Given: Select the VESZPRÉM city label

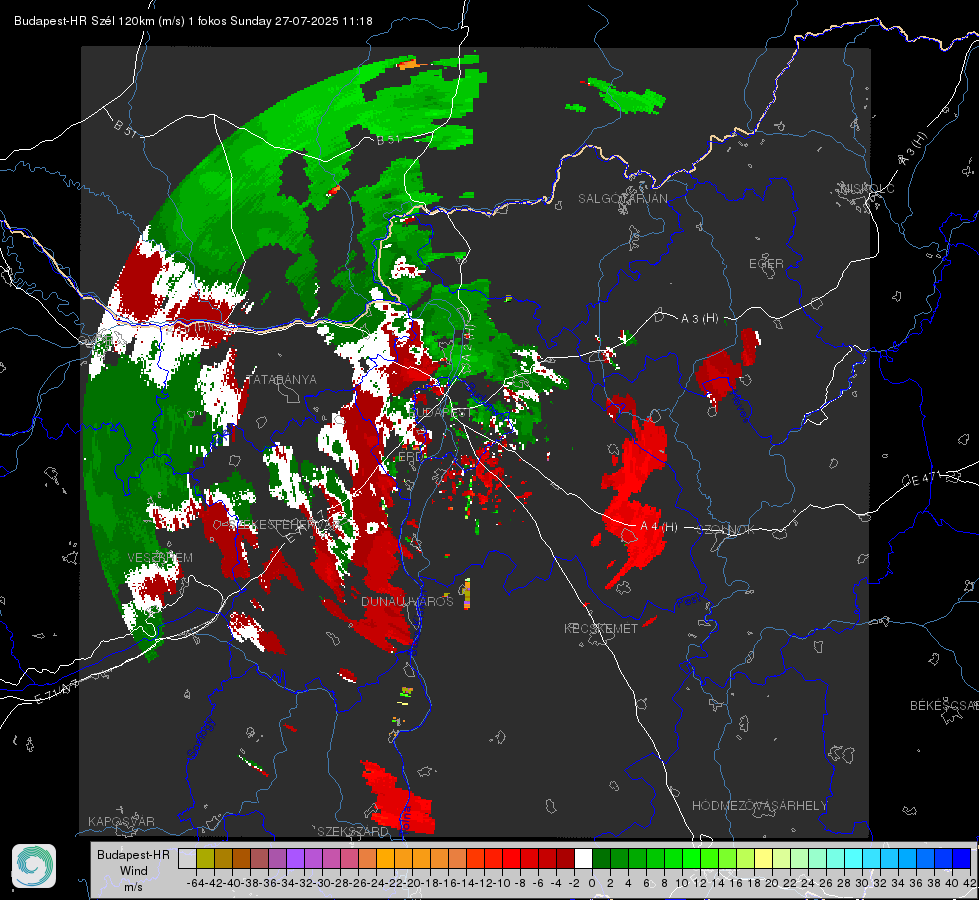Looking at the screenshot, I should pyautogui.click(x=160, y=557).
